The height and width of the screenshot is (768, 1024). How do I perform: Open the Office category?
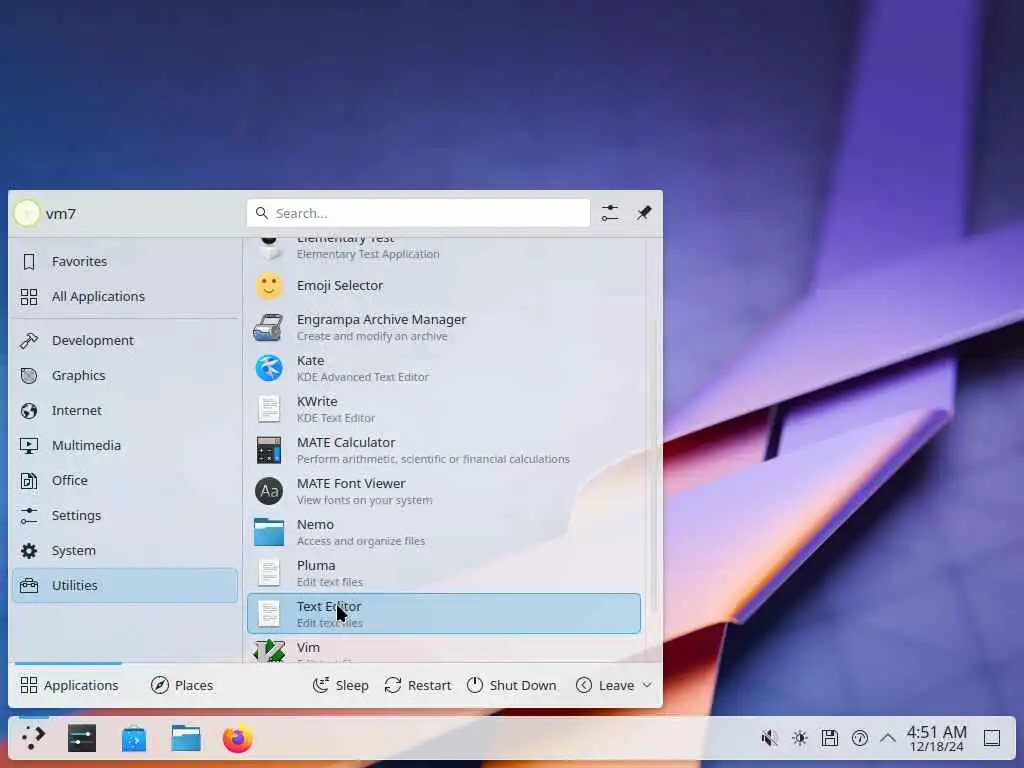(125, 481)
